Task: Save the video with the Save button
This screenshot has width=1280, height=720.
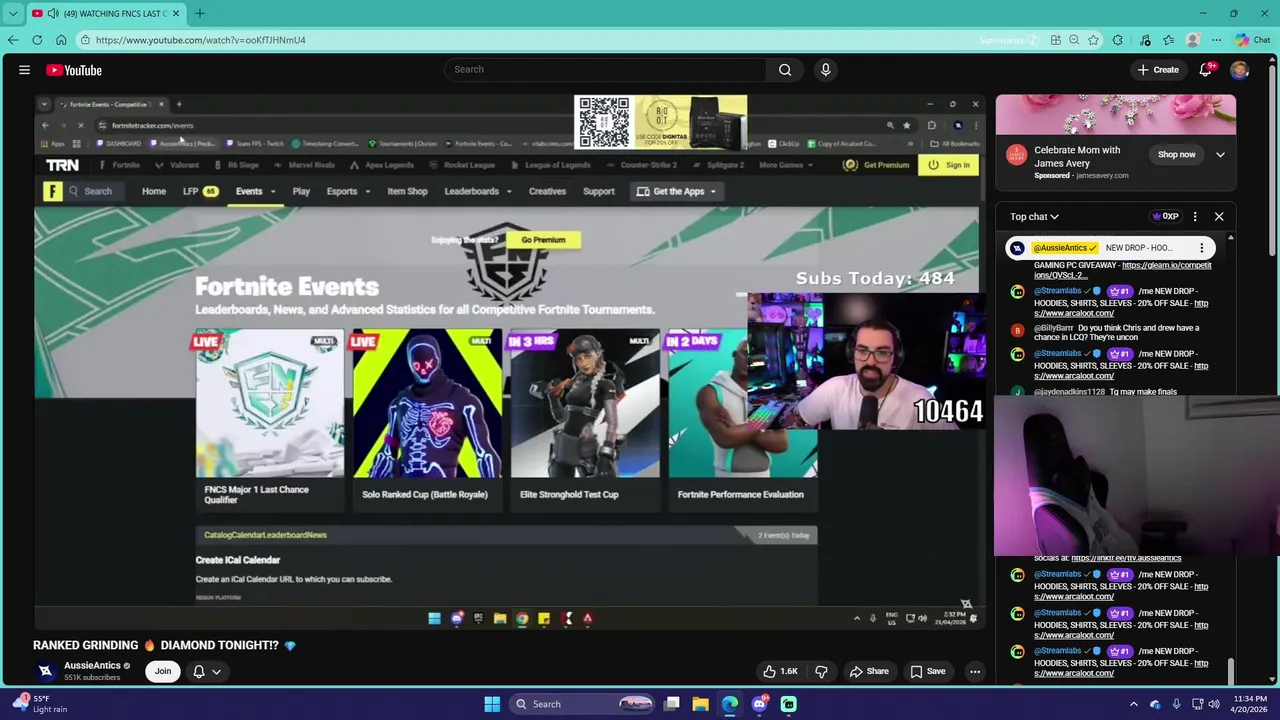Action: (x=927, y=672)
